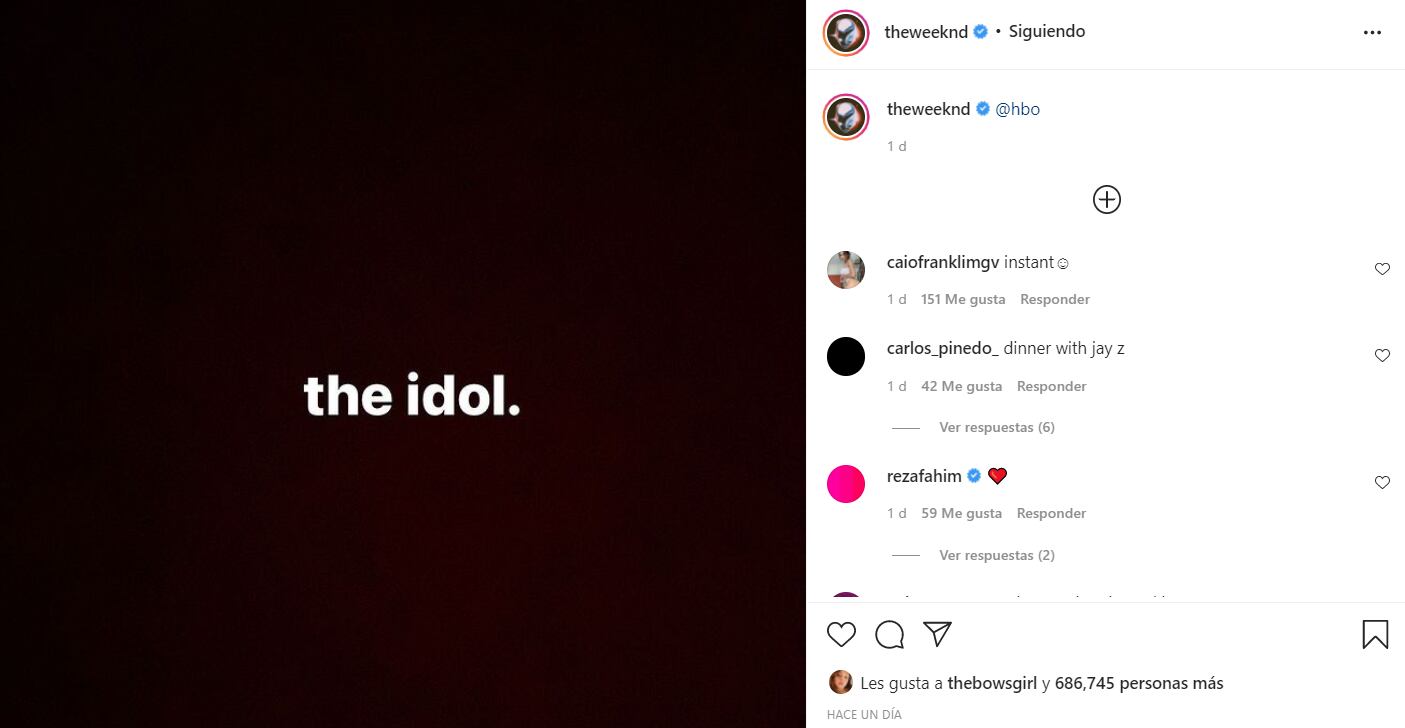Expand the two replies under rezafahim's comment
The height and width of the screenshot is (728, 1405).
(996, 555)
